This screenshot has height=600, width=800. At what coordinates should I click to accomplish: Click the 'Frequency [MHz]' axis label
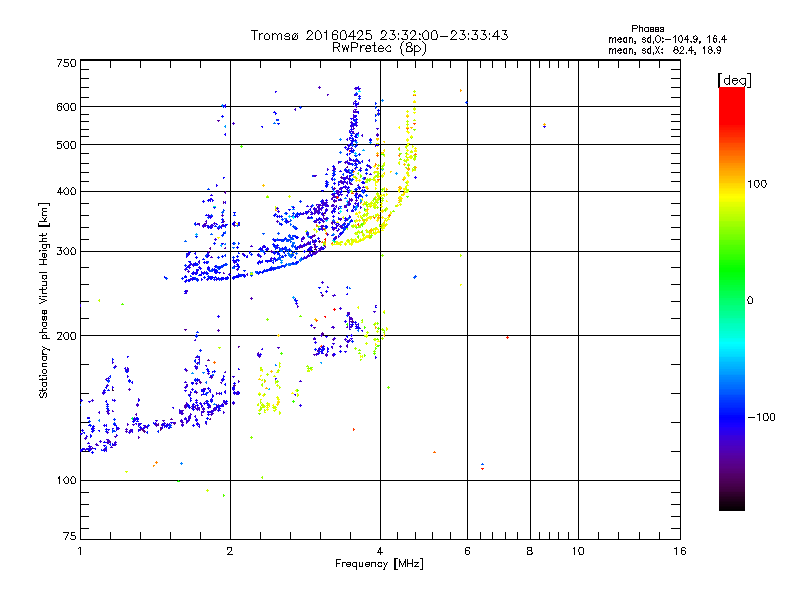pos(379,564)
